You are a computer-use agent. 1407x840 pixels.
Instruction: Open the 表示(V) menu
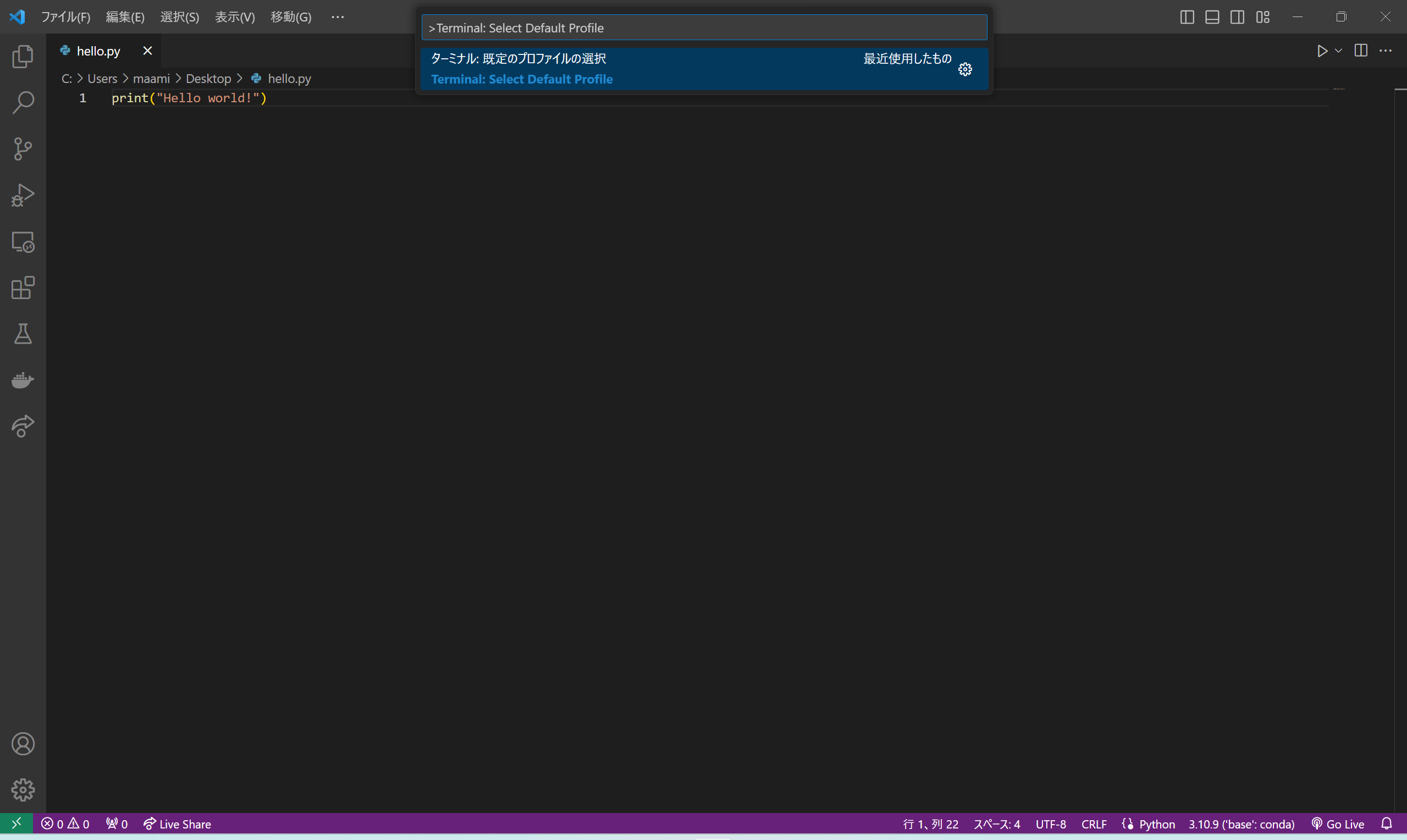[x=234, y=17]
